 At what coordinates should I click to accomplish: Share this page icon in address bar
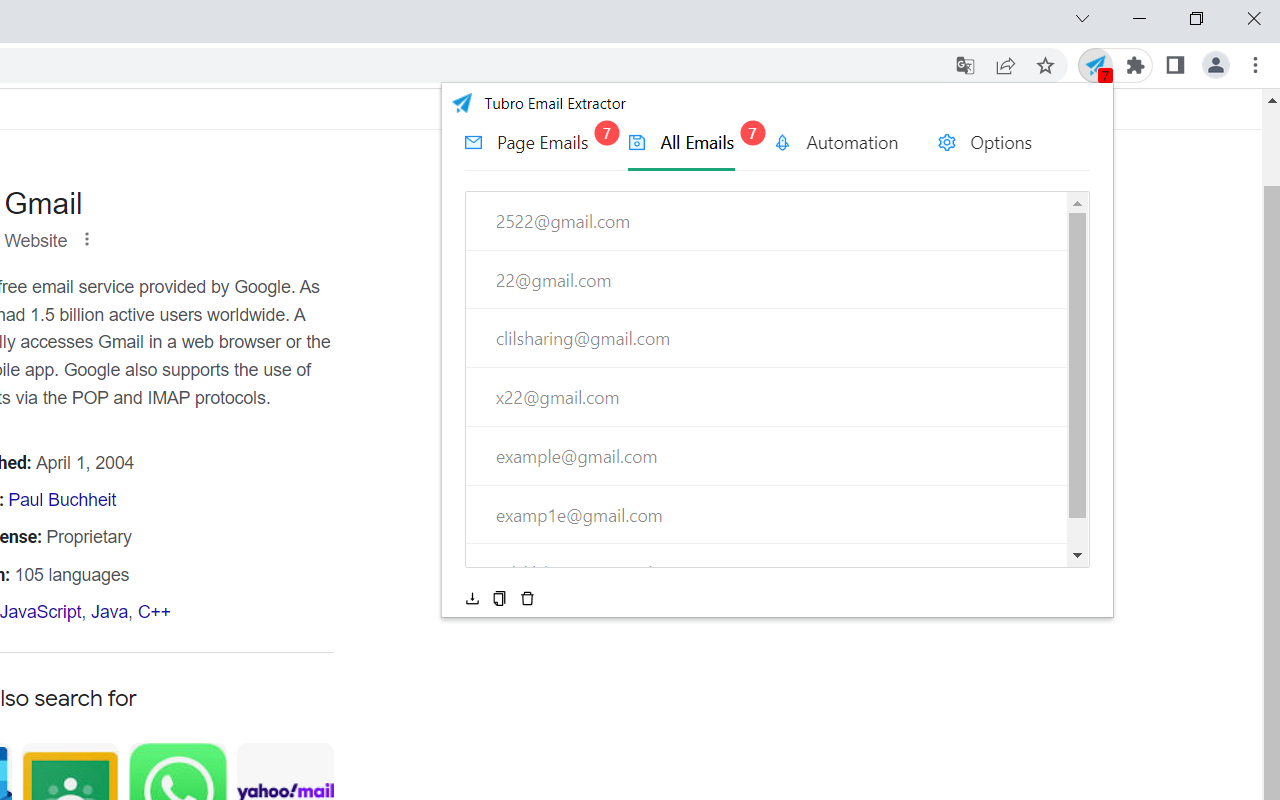click(1005, 66)
